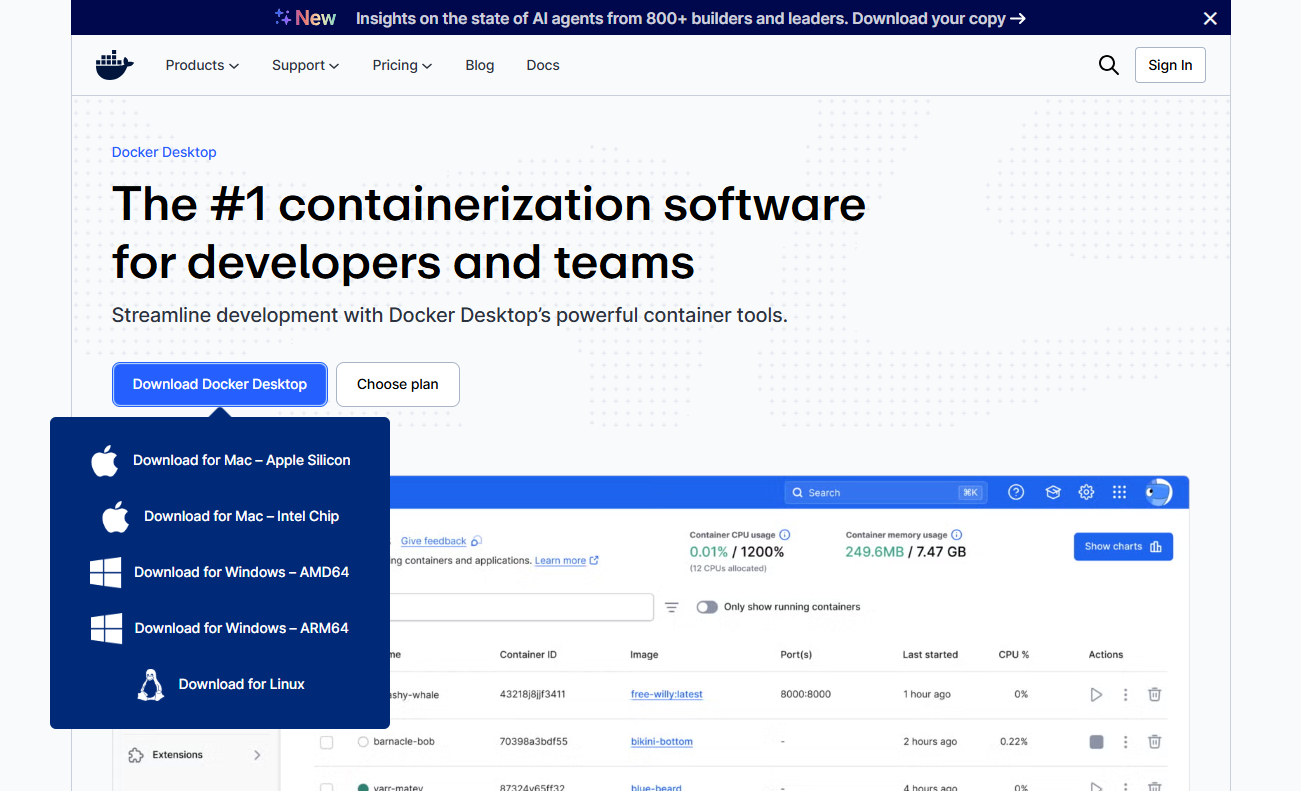Image resolution: width=1301 pixels, height=791 pixels.
Task: Open the Blog nav item
Action: (480, 65)
